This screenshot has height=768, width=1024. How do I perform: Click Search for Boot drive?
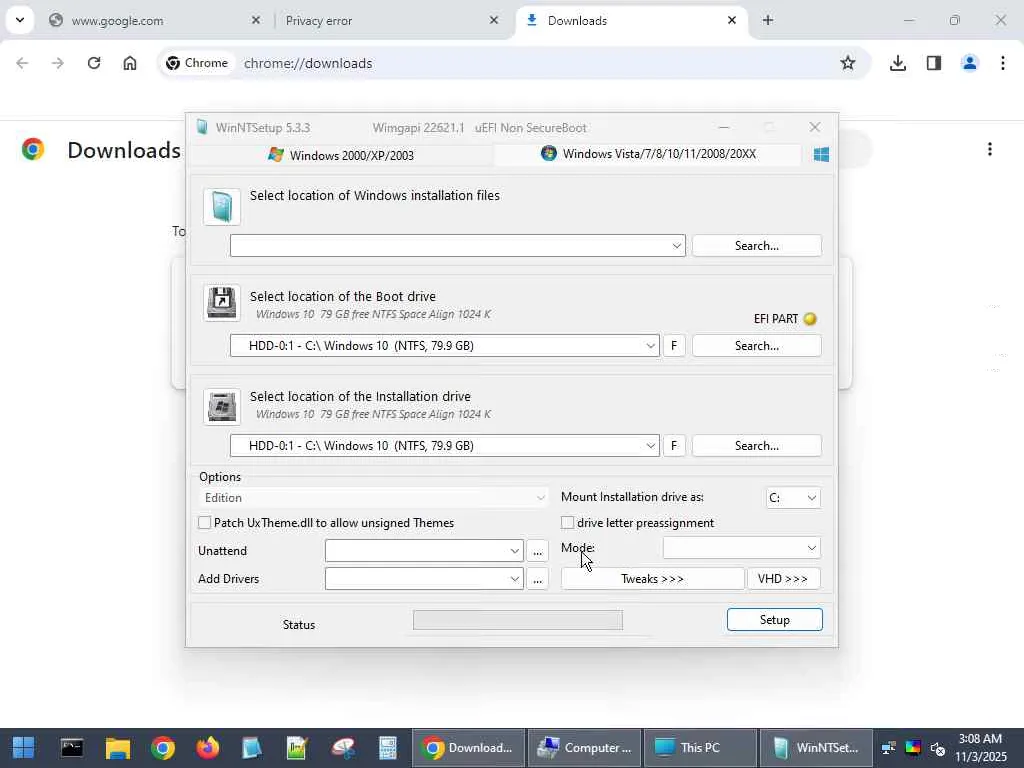pos(757,346)
